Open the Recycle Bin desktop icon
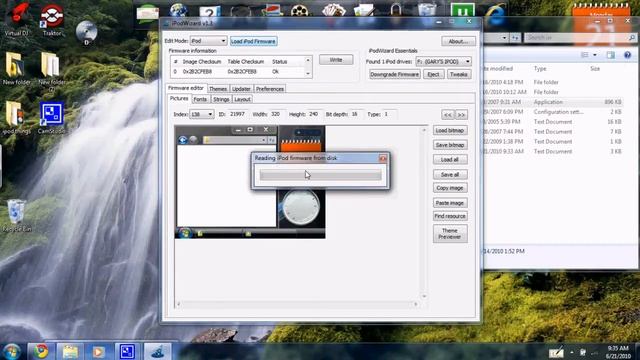This screenshot has height=360, width=640. (x=16, y=216)
